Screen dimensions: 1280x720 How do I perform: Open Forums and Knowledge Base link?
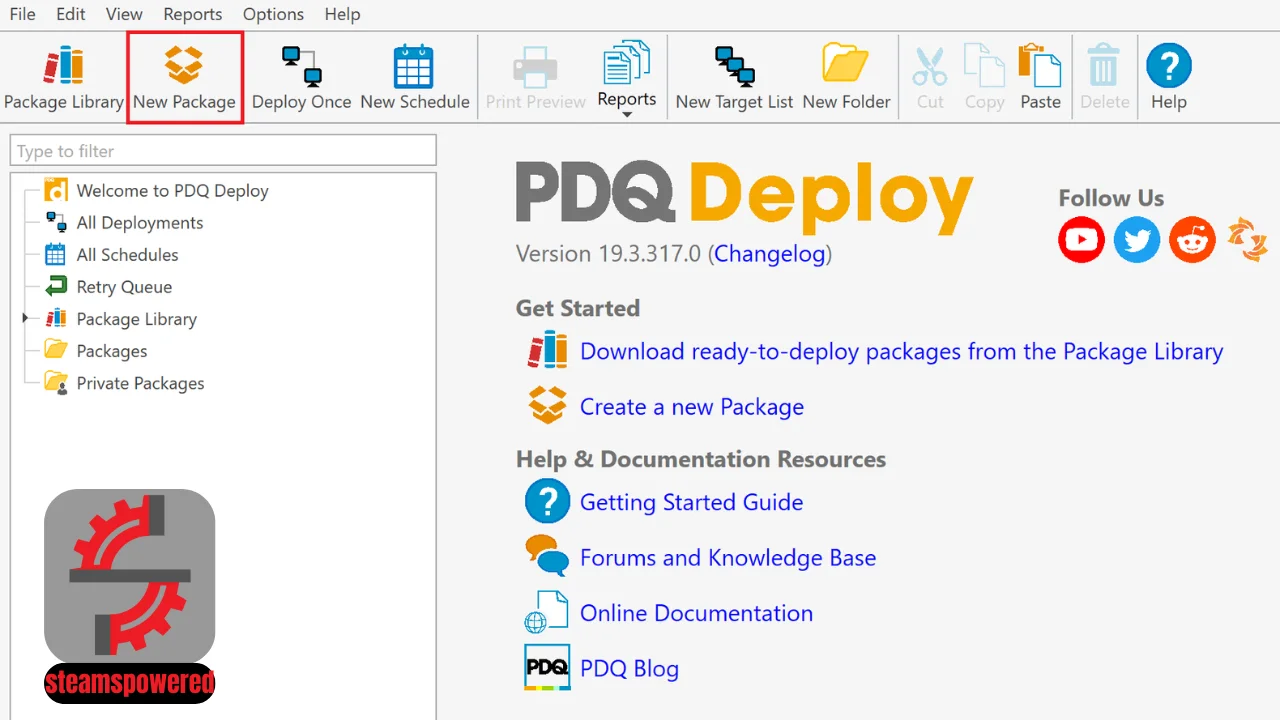point(728,558)
